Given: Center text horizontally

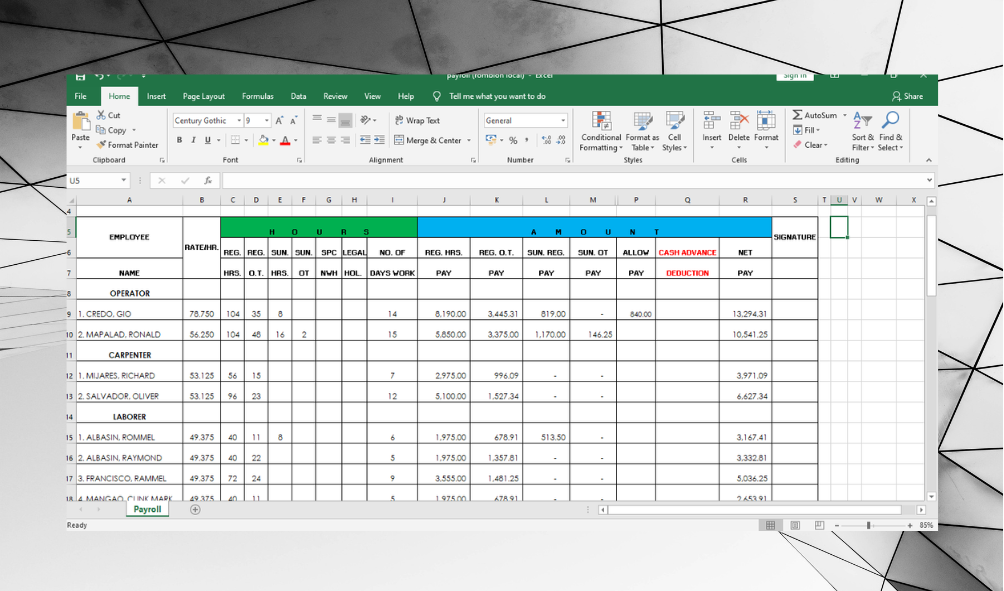Looking at the screenshot, I should point(331,140).
